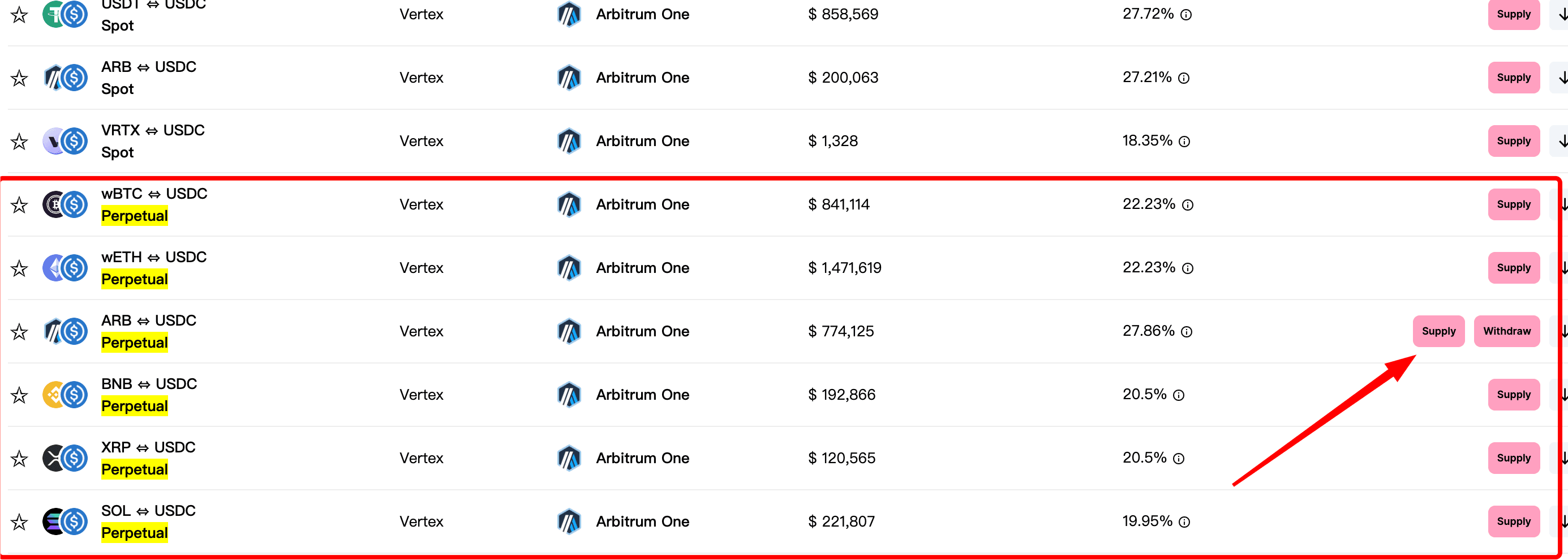Viewport: 1568px width, 560px height.
Task: Select the SOL USDC Perpetual row's Vertex protocol
Action: [421, 521]
